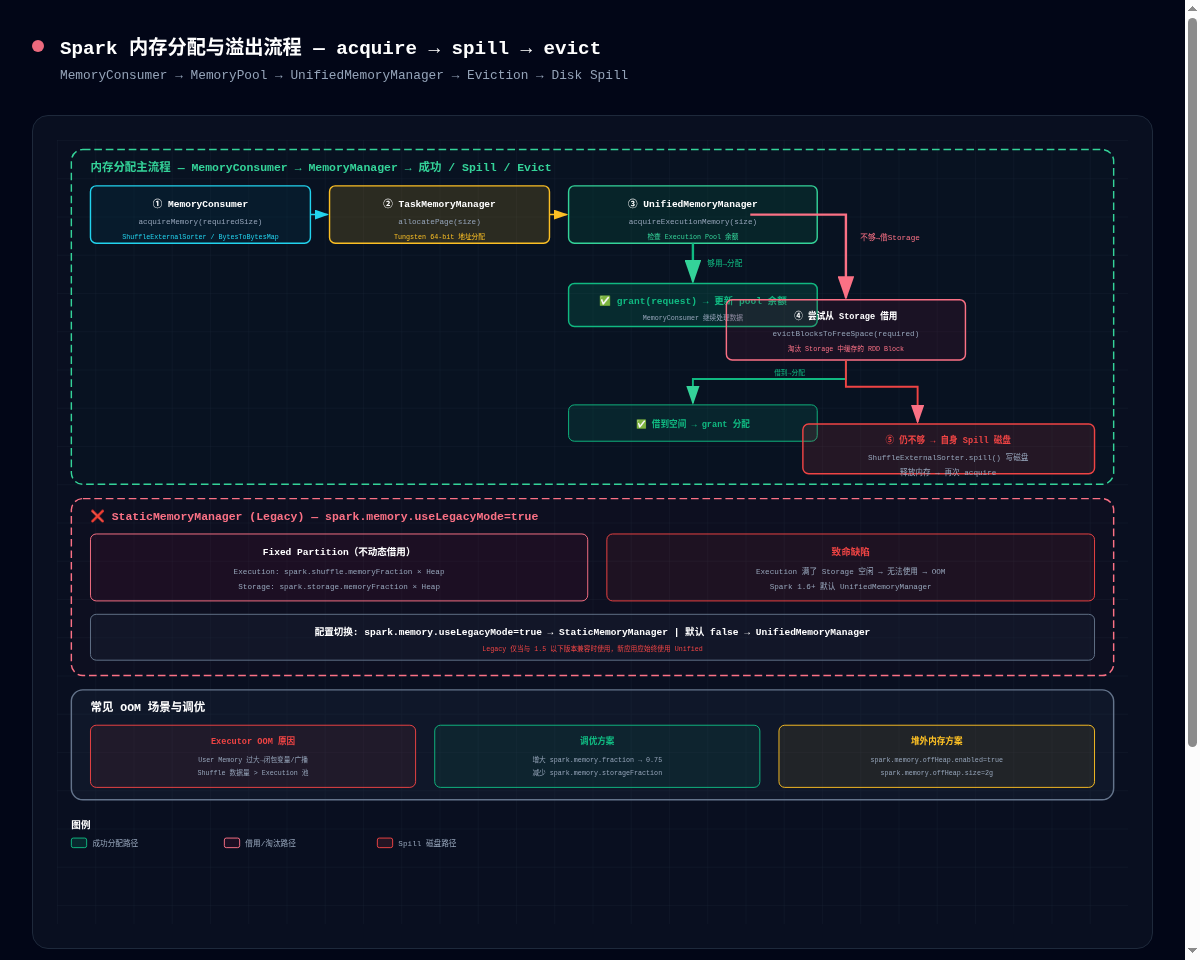Click the 'acquireMemory(requiredSize)' text
1200x960 pixels.
point(200,222)
